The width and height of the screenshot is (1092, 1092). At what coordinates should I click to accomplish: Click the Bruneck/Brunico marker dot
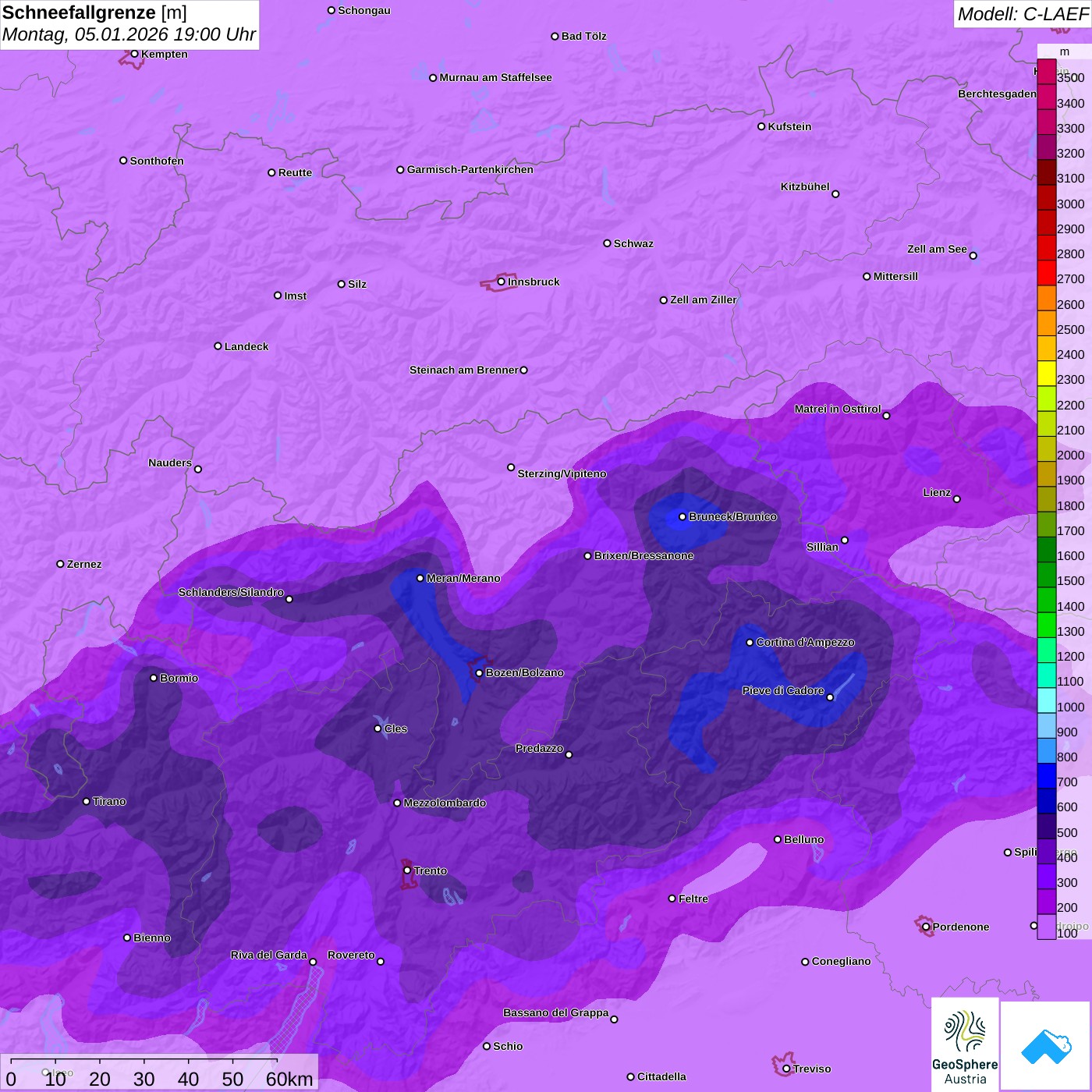682,516
